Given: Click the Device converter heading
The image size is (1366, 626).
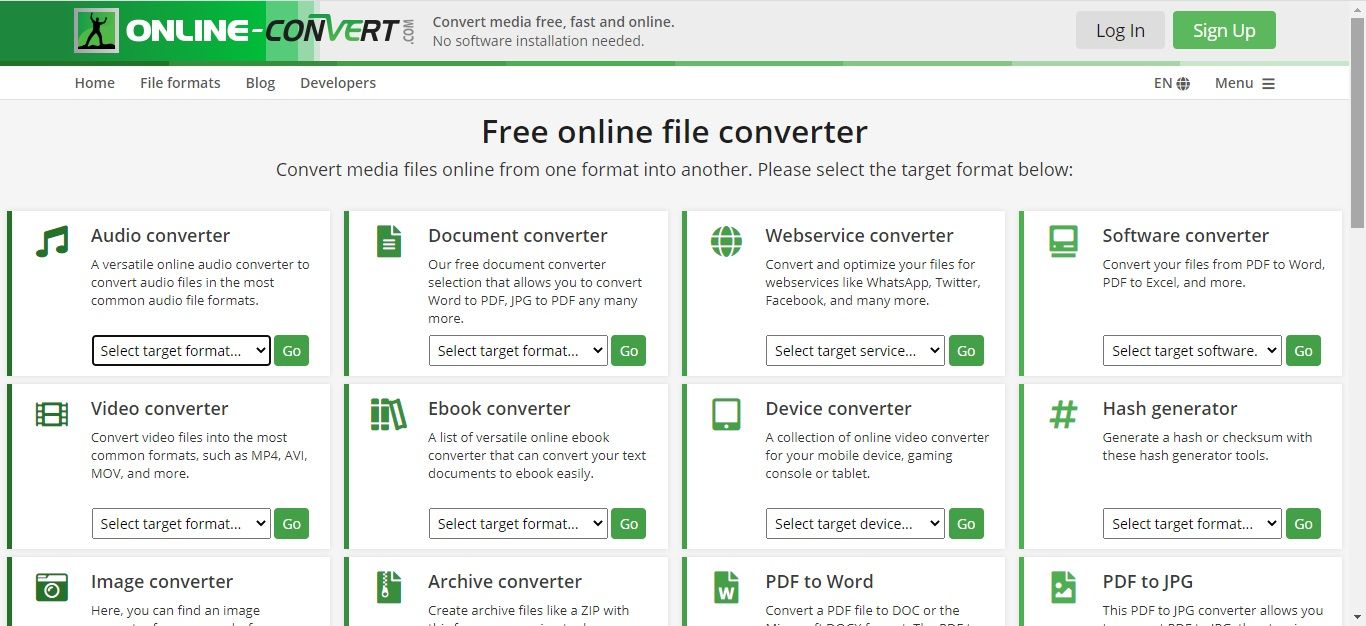Looking at the screenshot, I should [838, 409].
